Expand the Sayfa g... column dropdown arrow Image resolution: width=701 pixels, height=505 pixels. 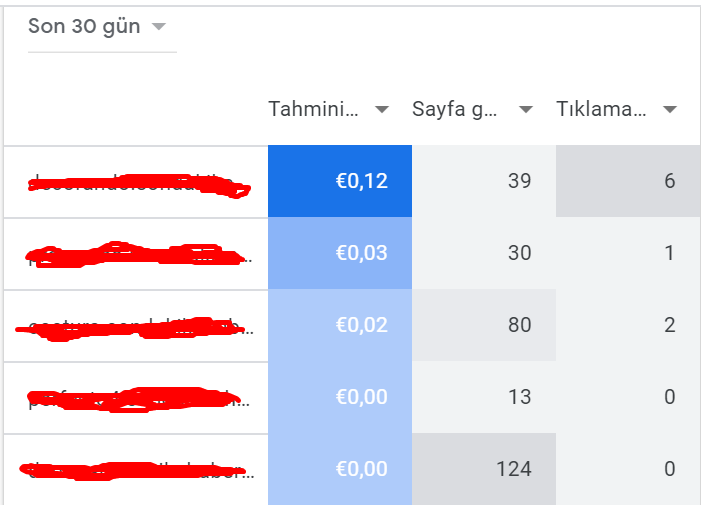tap(526, 109)
